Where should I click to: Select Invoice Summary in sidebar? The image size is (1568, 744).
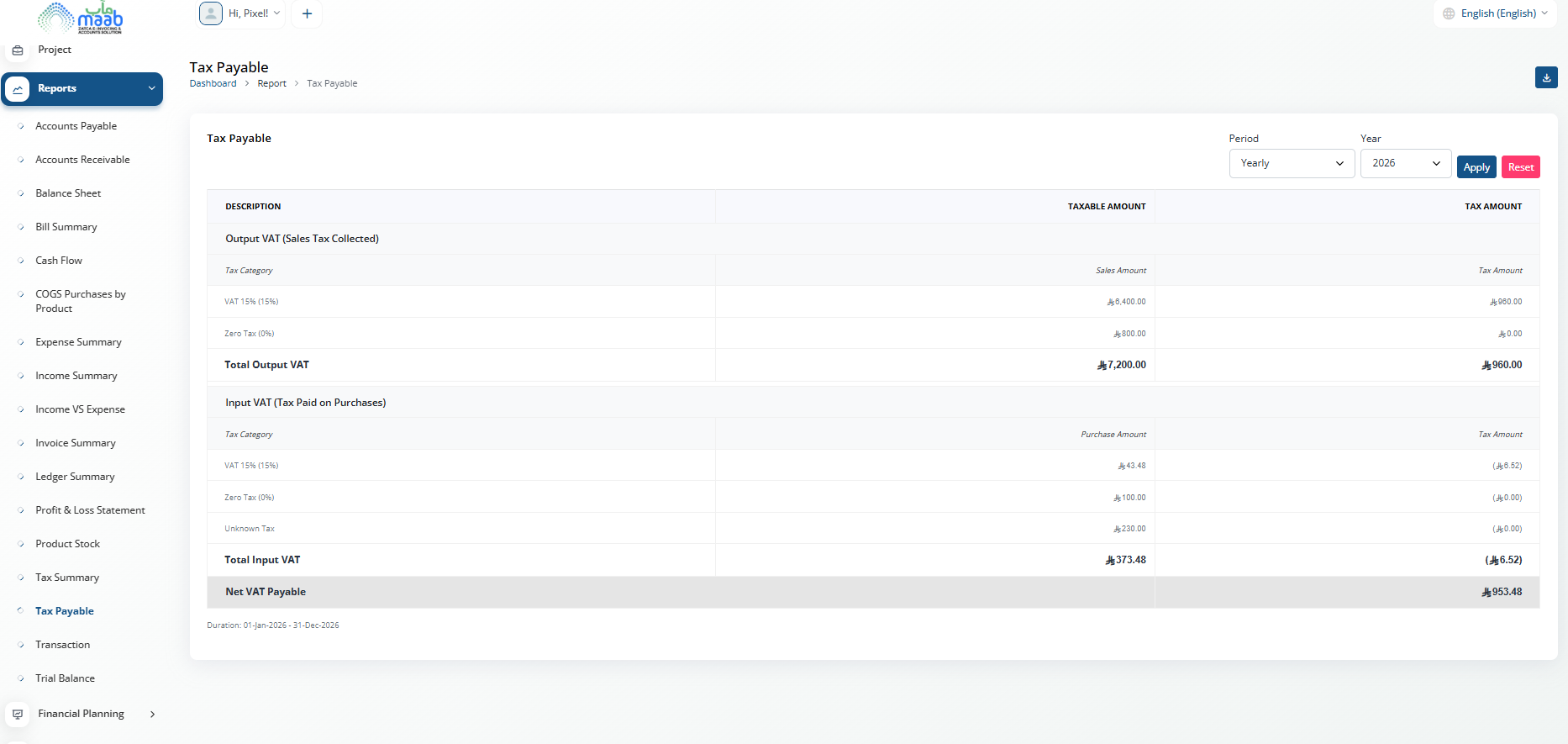[76, 443]
